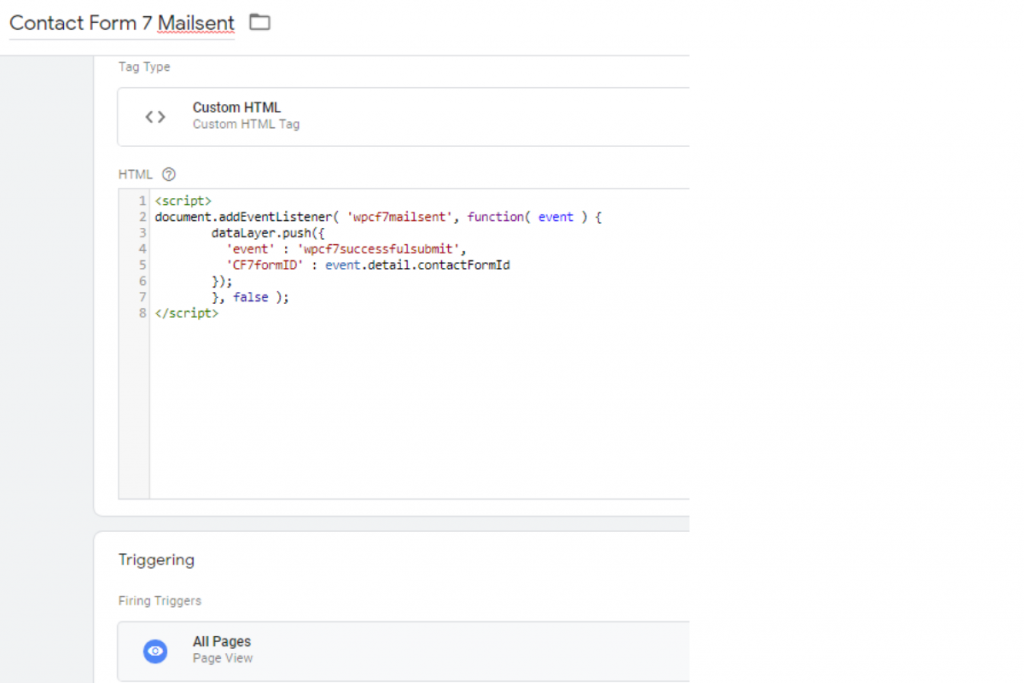Select the Custom HTML angle brackets icon
The width and height of the screenshot is (1024, 683).
pyautogui.click(x=154, y=116)
